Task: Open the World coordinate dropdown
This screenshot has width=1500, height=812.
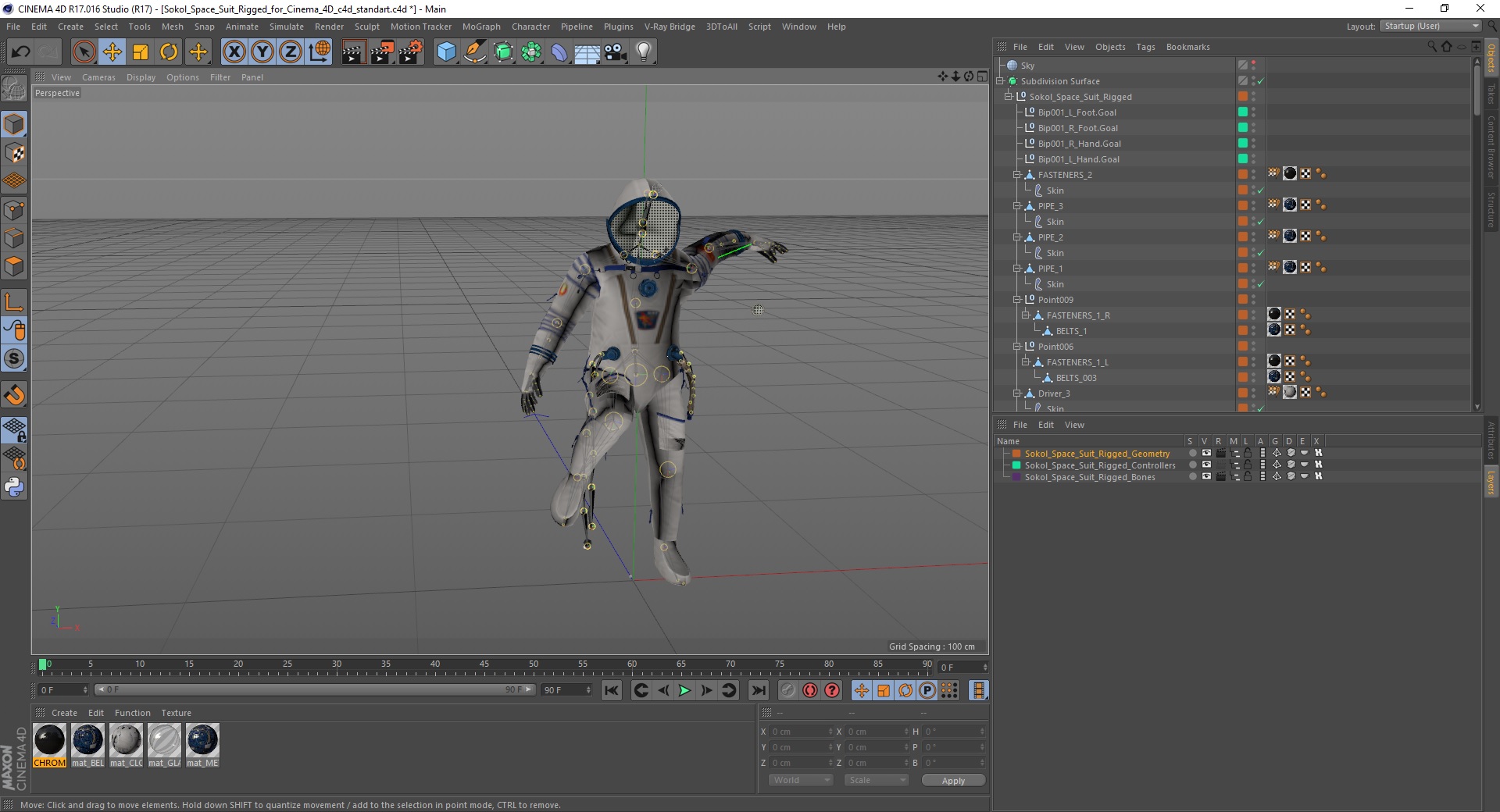Action: [x=801, y=780]
